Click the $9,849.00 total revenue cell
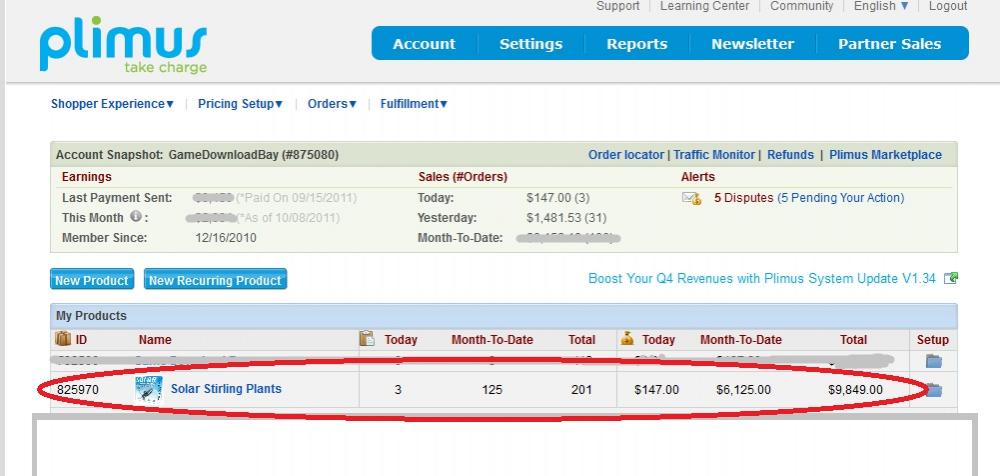 pyautogui.click(x=855, y=390)
